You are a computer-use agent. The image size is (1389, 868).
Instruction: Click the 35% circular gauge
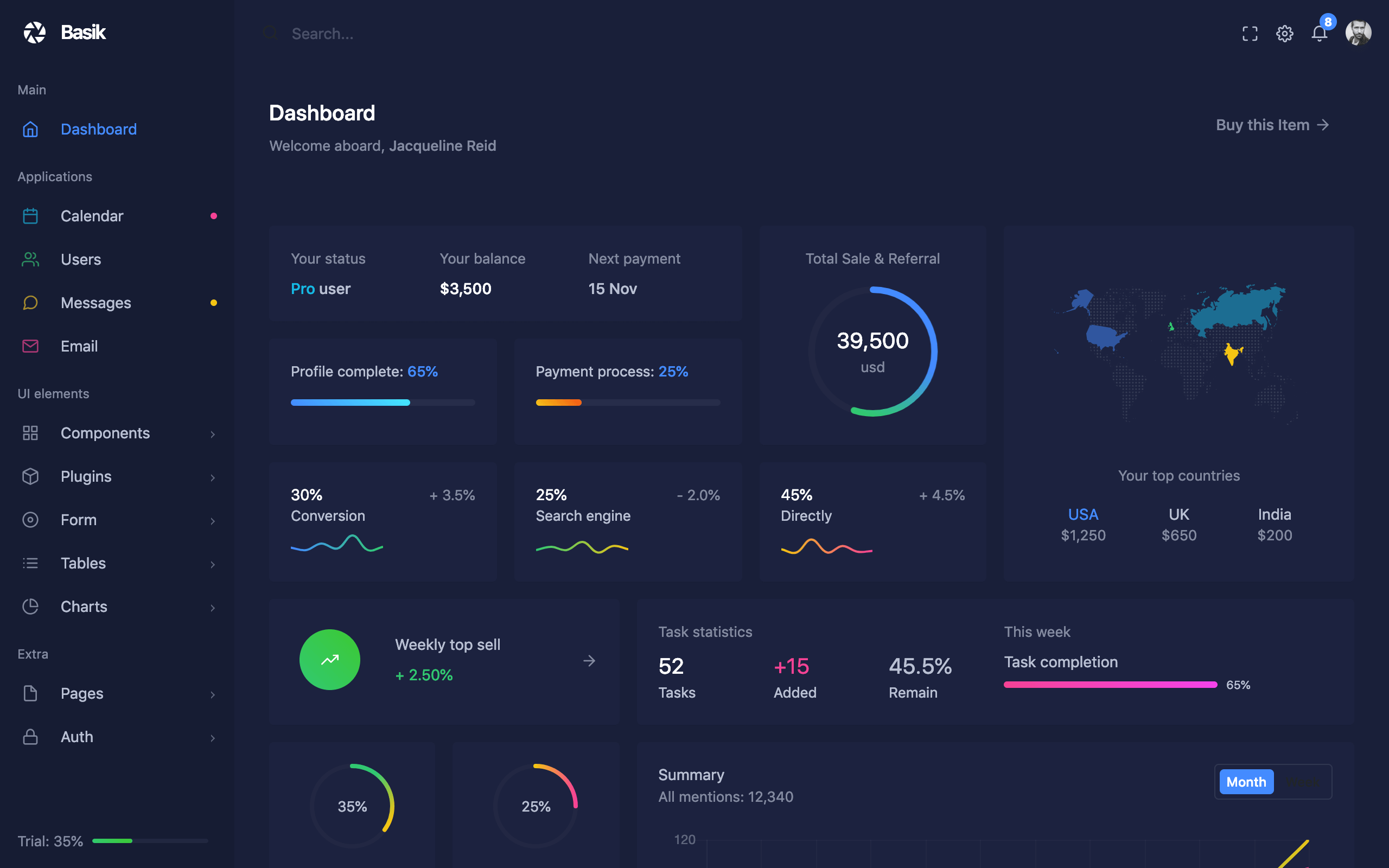[352, 806]
